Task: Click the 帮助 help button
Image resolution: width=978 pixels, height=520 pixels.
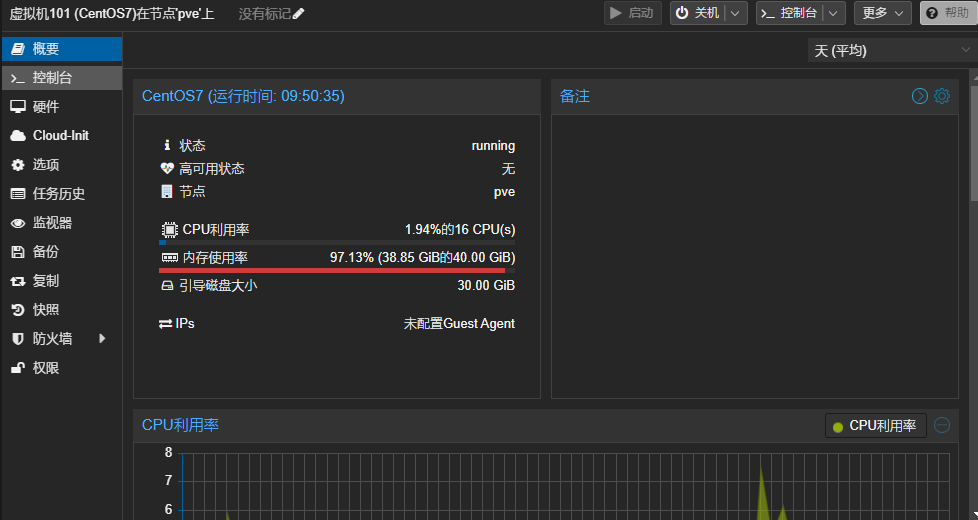Action: tap(948, 13)
